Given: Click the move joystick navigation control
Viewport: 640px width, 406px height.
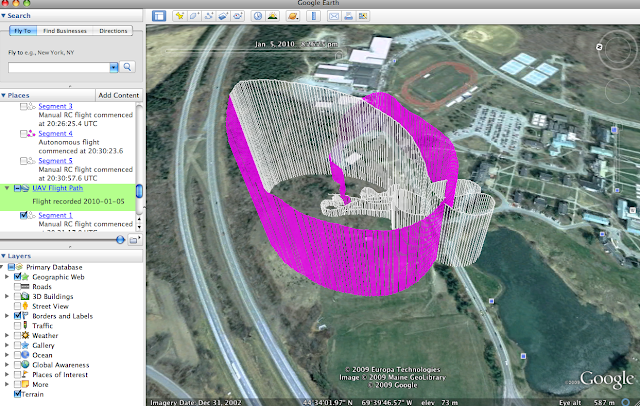Looking at the screenshot, I should [618, 91].
